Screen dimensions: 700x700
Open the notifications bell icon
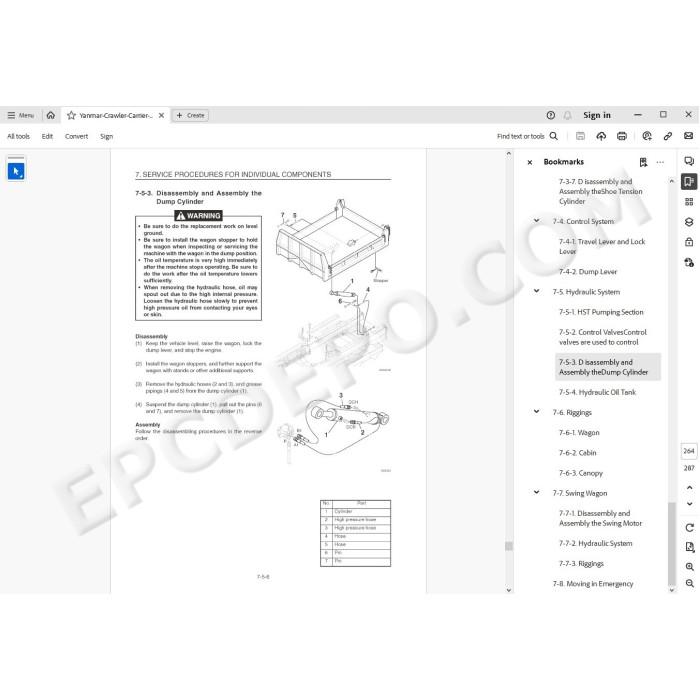(x=567, y=115)
